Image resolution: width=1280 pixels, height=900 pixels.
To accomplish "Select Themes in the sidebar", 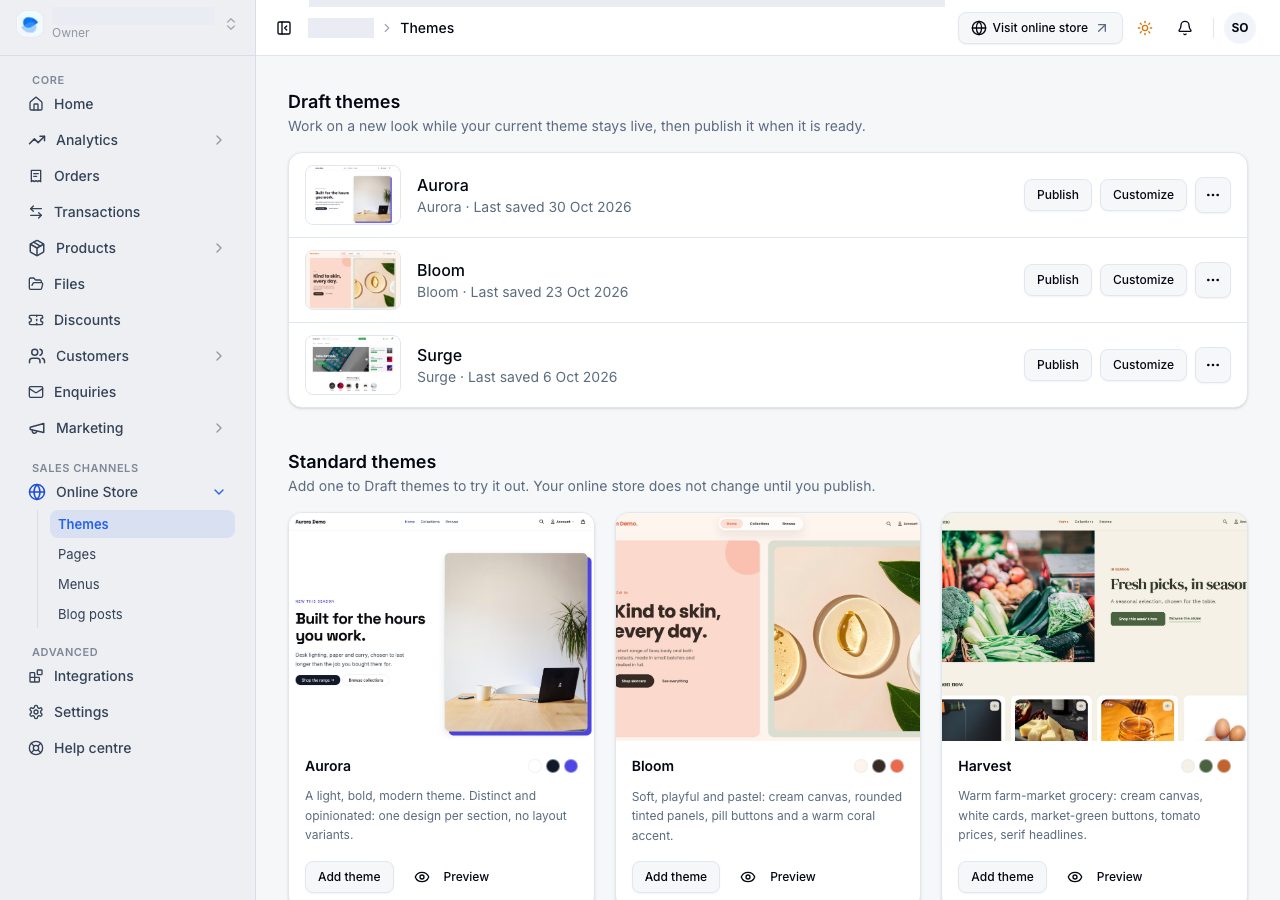I will click(142, 524).
